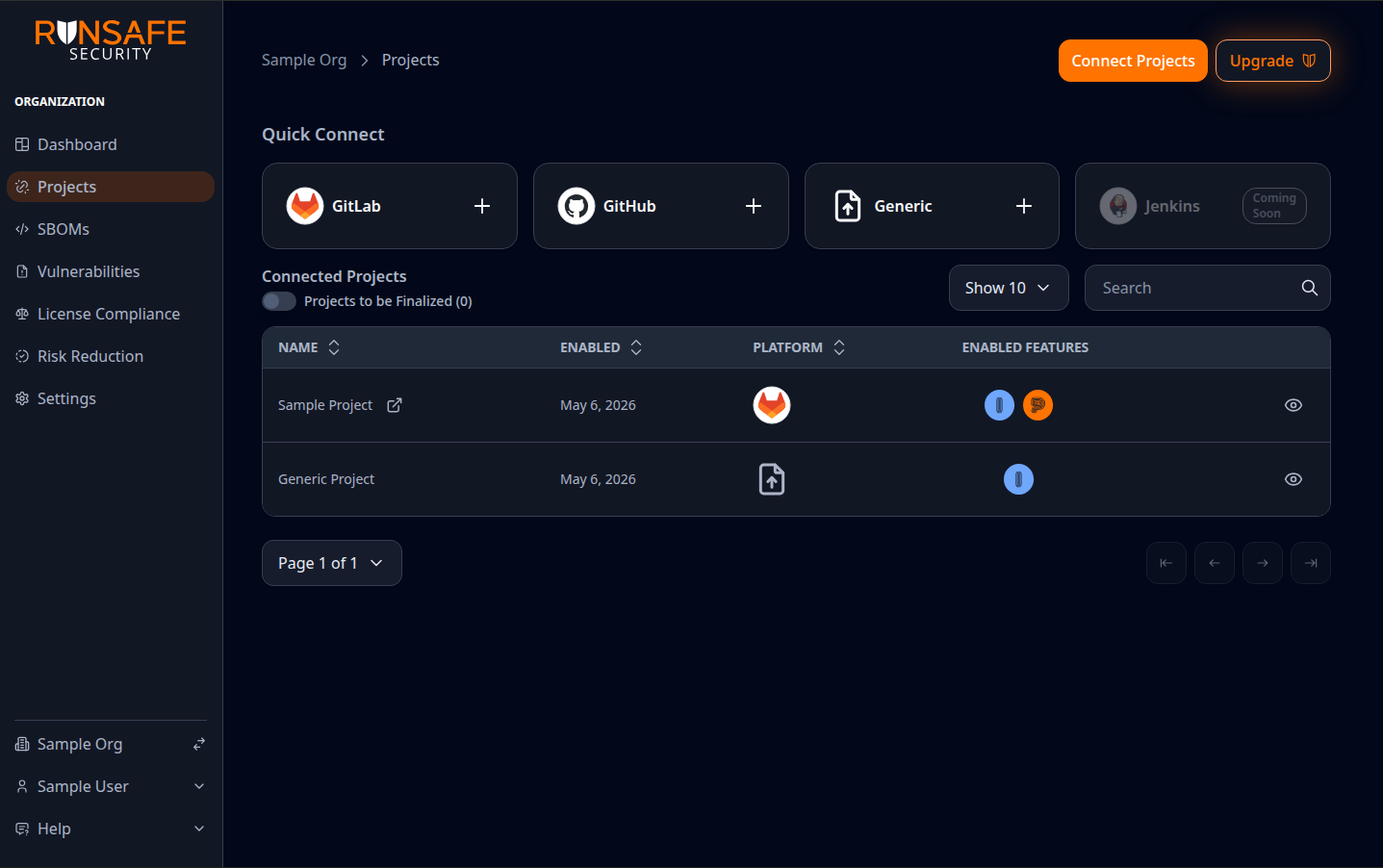Click the Quick Connect heading
This screenshot has height=868, width=1383.
(322, 135)
